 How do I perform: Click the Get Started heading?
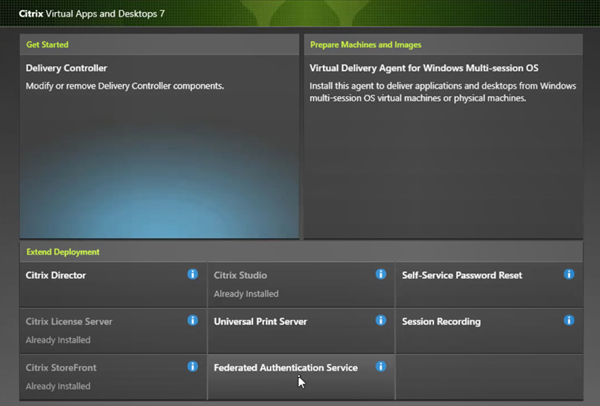point(47,45)
